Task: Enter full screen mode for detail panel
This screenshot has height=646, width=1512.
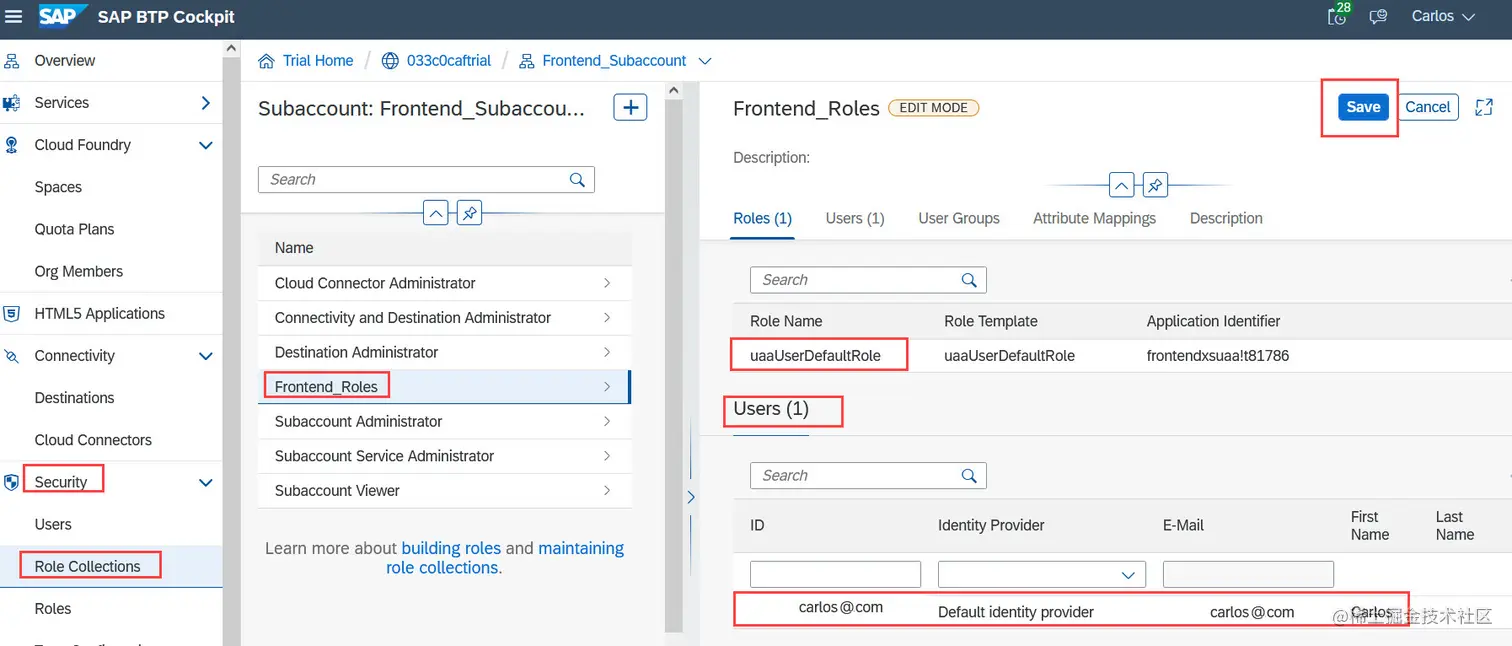Action: point(1484,107)
